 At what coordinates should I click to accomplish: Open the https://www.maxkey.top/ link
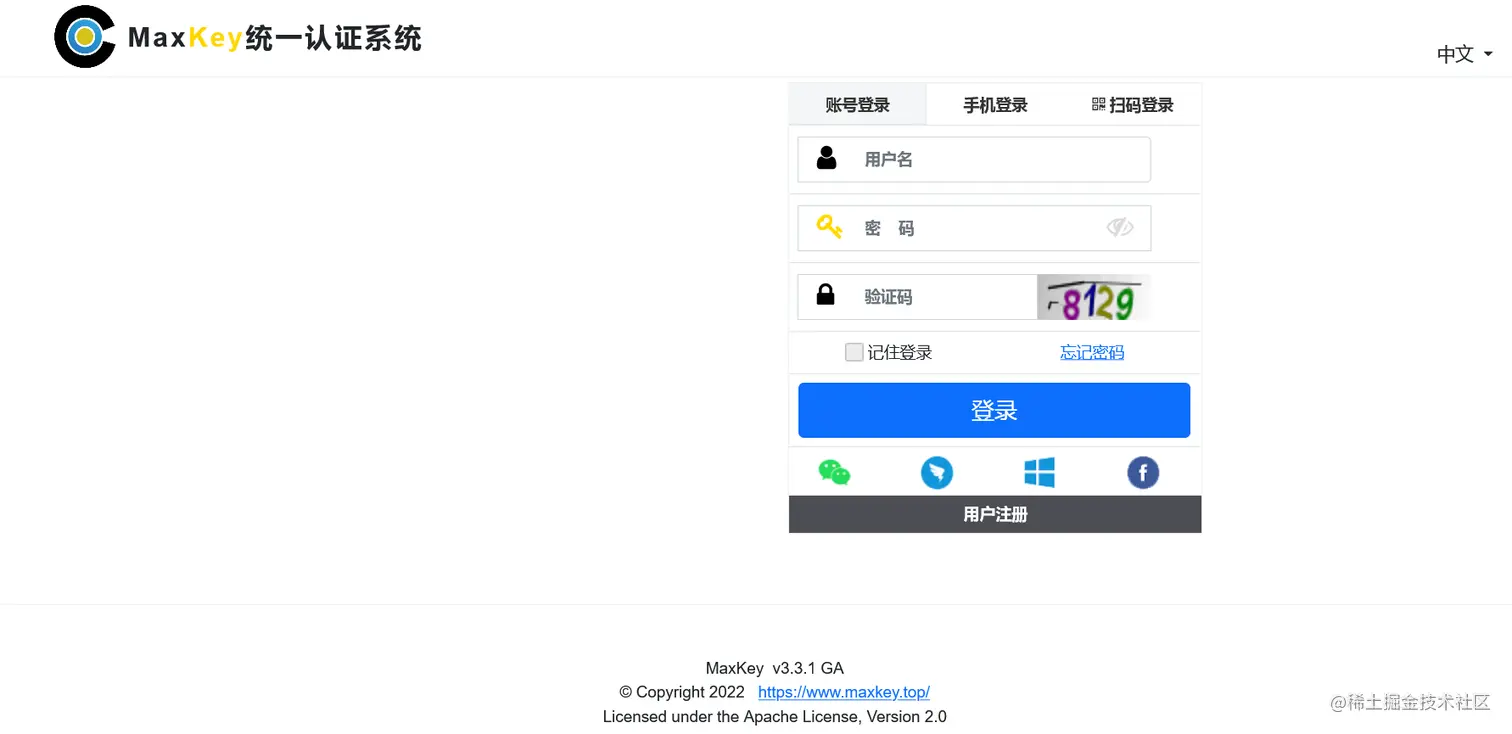coord(844,692)
